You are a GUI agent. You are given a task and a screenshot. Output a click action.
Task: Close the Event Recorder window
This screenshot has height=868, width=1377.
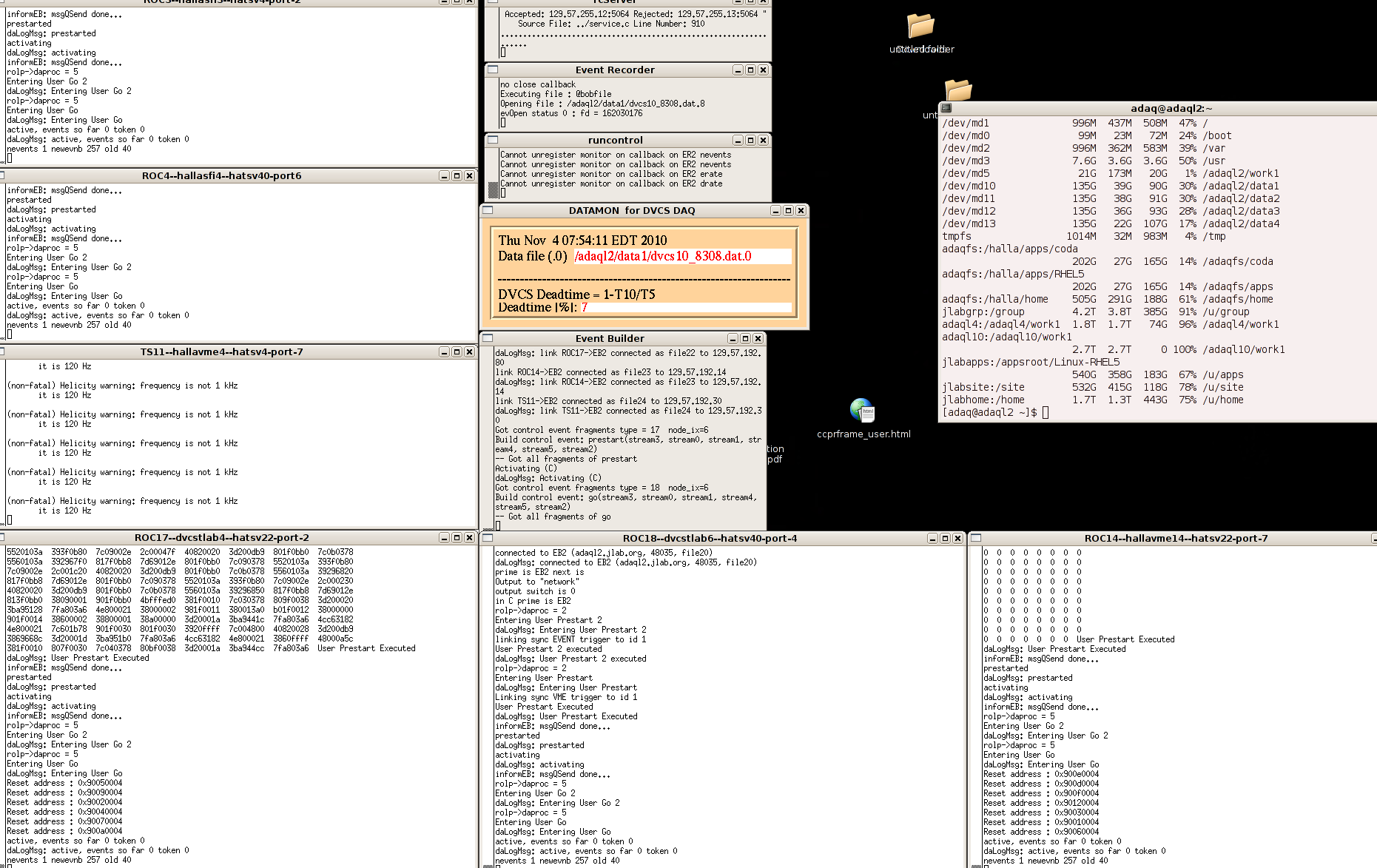(x=763, y=70)
